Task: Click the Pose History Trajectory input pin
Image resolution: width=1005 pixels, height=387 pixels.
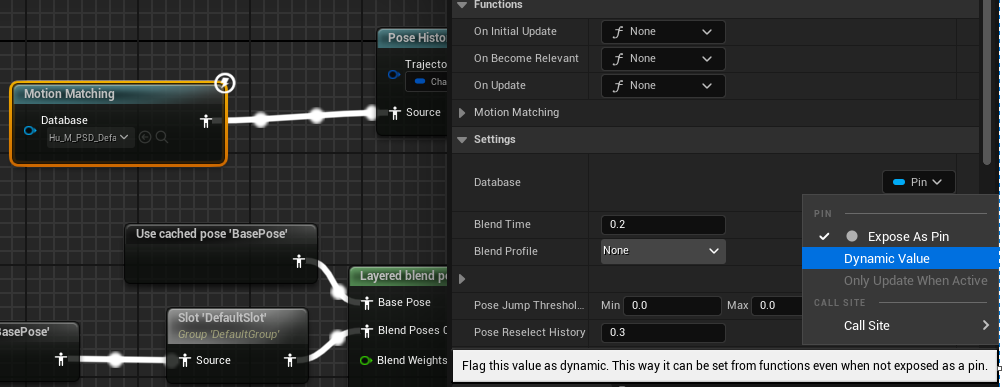Action: pos(394,74)
